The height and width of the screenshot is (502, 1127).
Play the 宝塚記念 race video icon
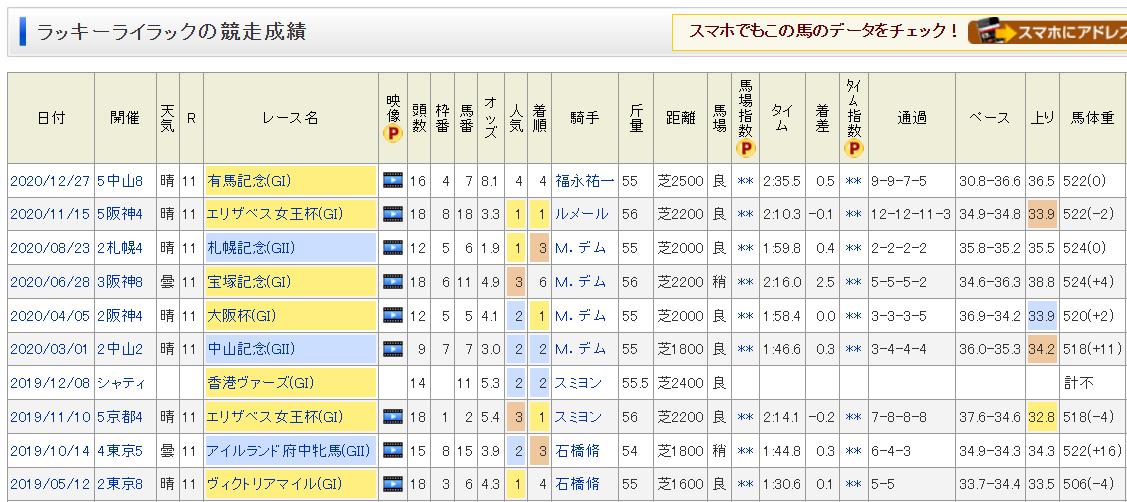(x=392, y=282)
